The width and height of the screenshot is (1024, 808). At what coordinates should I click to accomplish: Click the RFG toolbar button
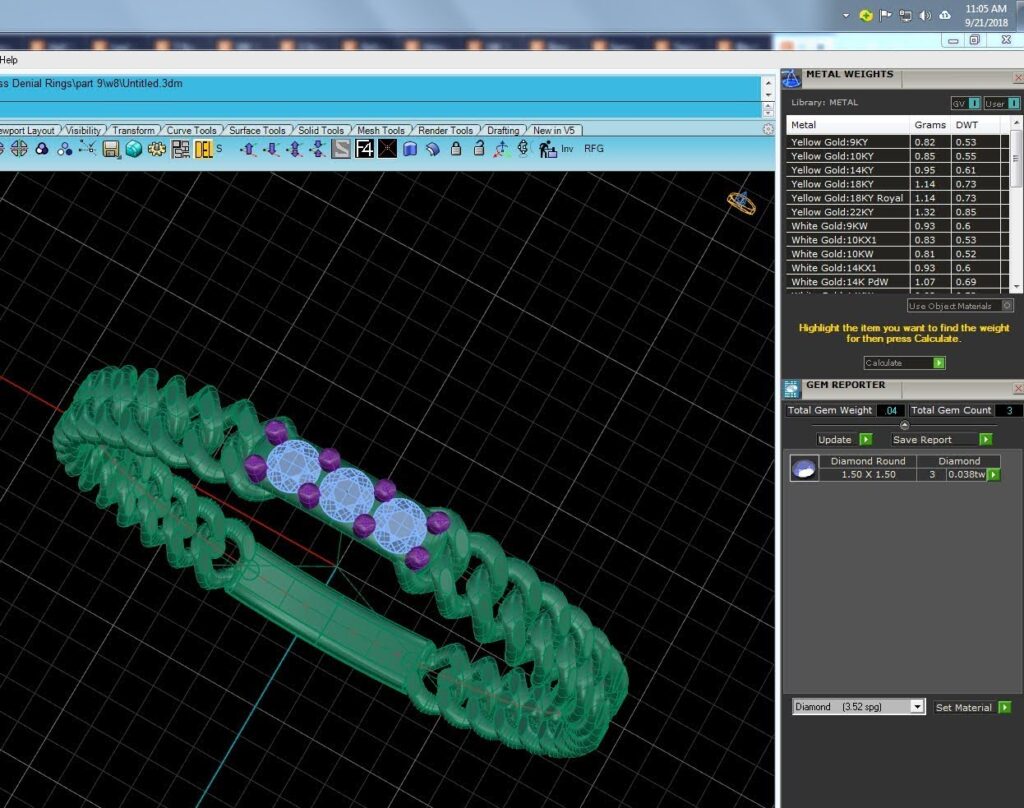click(x=594, y=149)
